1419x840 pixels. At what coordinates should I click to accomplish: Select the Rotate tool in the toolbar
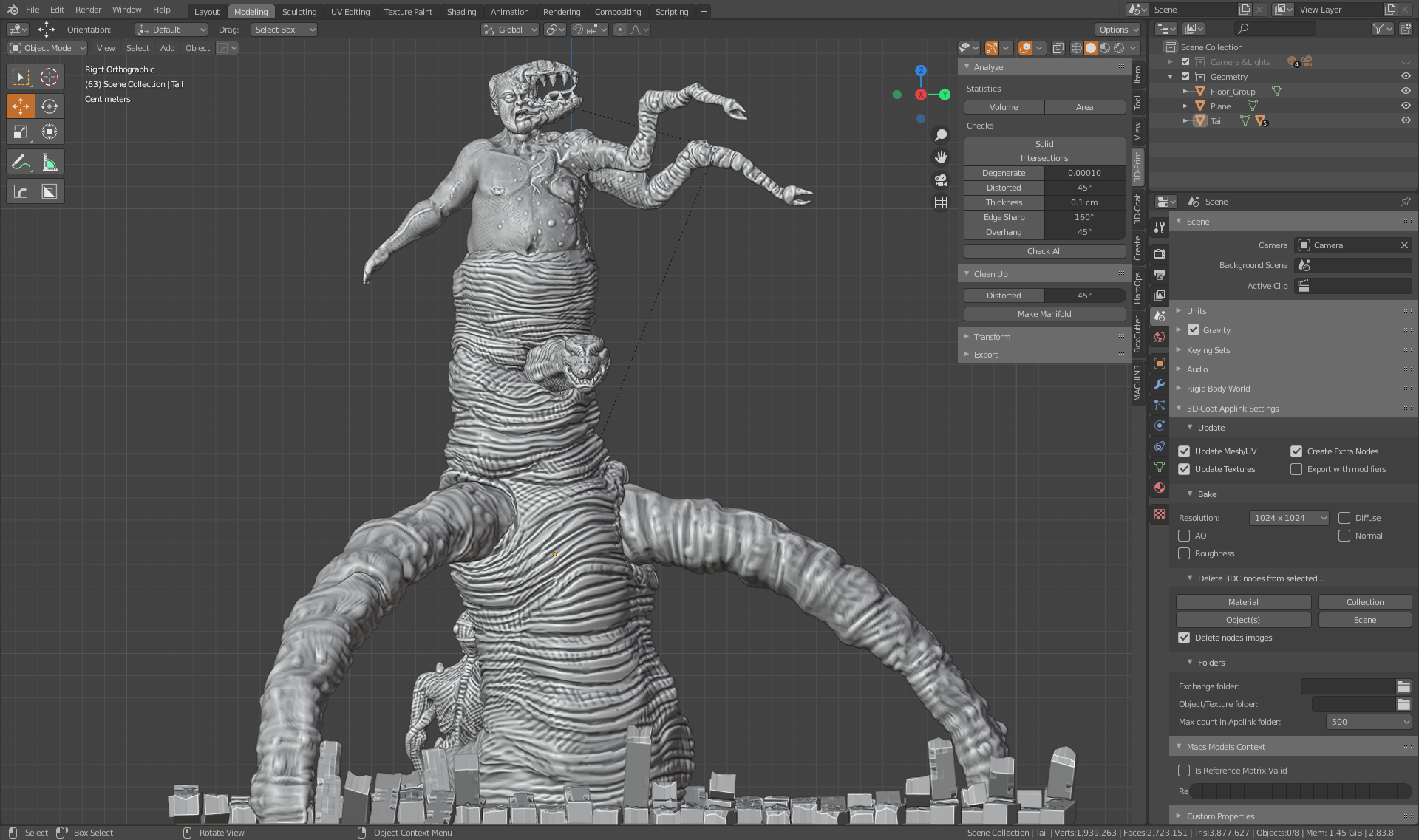tap(50, 106)
